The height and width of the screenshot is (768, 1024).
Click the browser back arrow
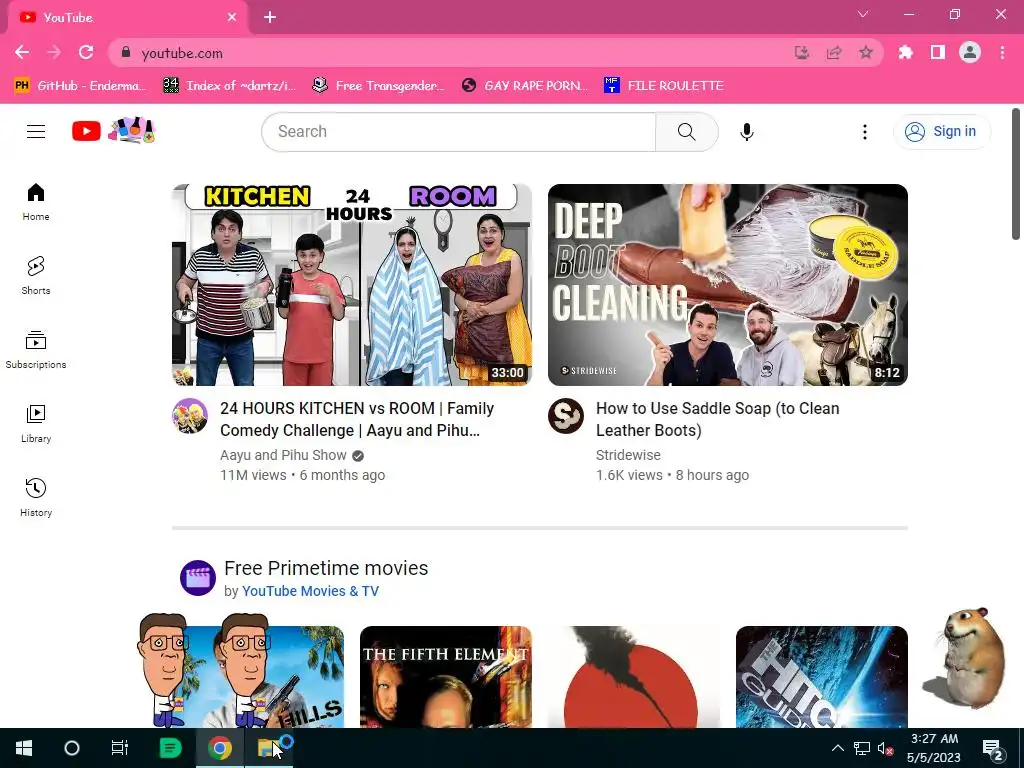pos(22,52)
